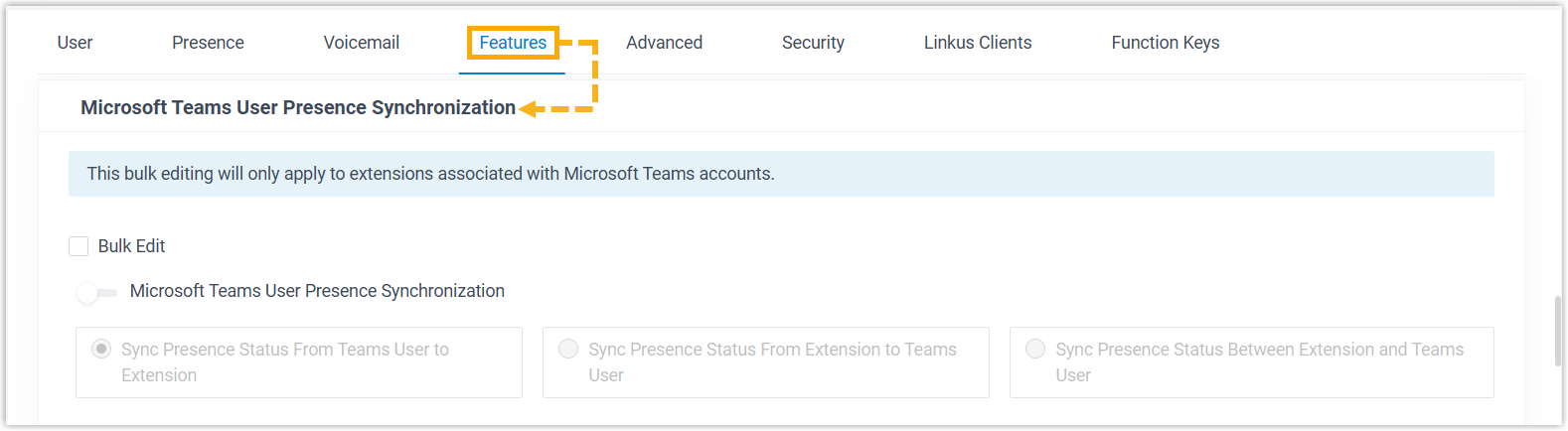This screenshot has height=431, width=1568.
Task: Click the blue bulk editing info banner
Action: point(781,174)
